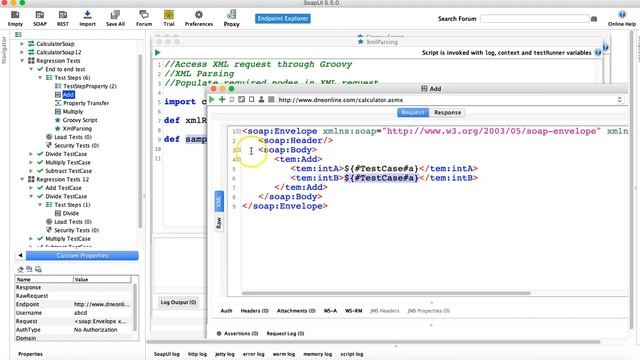Open the error log tab
Viewport: 640px width, 360px height.
pos(253,354)
